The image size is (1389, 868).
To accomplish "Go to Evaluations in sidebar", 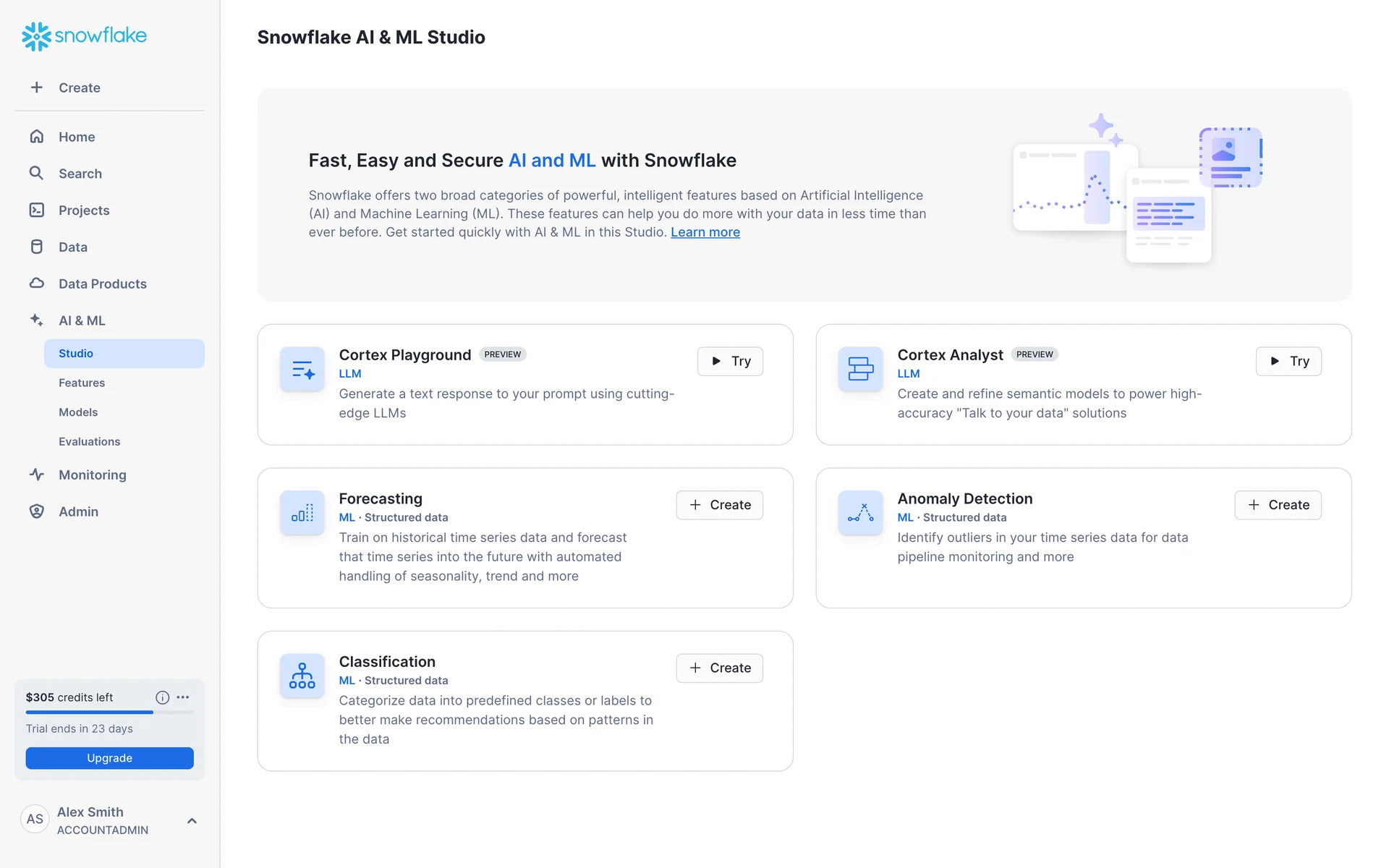I will coord(90,441).
